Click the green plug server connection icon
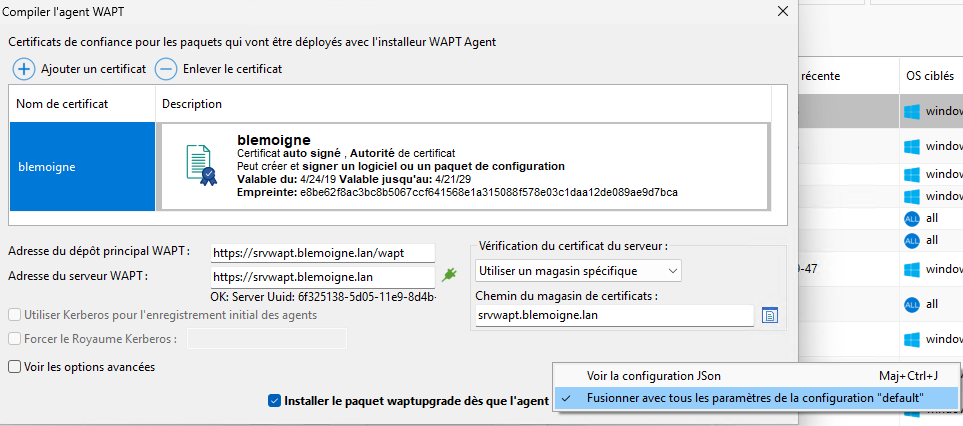The width and height of the screenshot is (963, 426). (449, 275)
